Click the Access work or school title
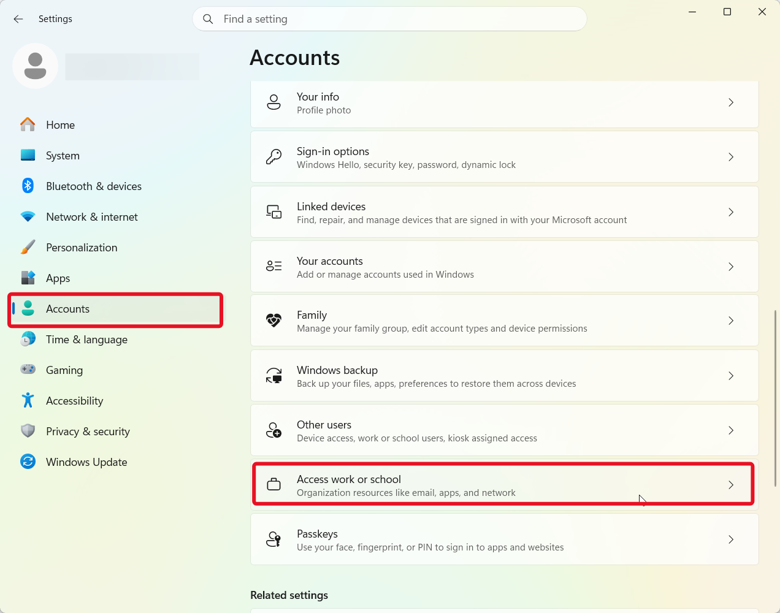This screenshot has height=613, width=780. pyautogui.click(x=349, y=479)
